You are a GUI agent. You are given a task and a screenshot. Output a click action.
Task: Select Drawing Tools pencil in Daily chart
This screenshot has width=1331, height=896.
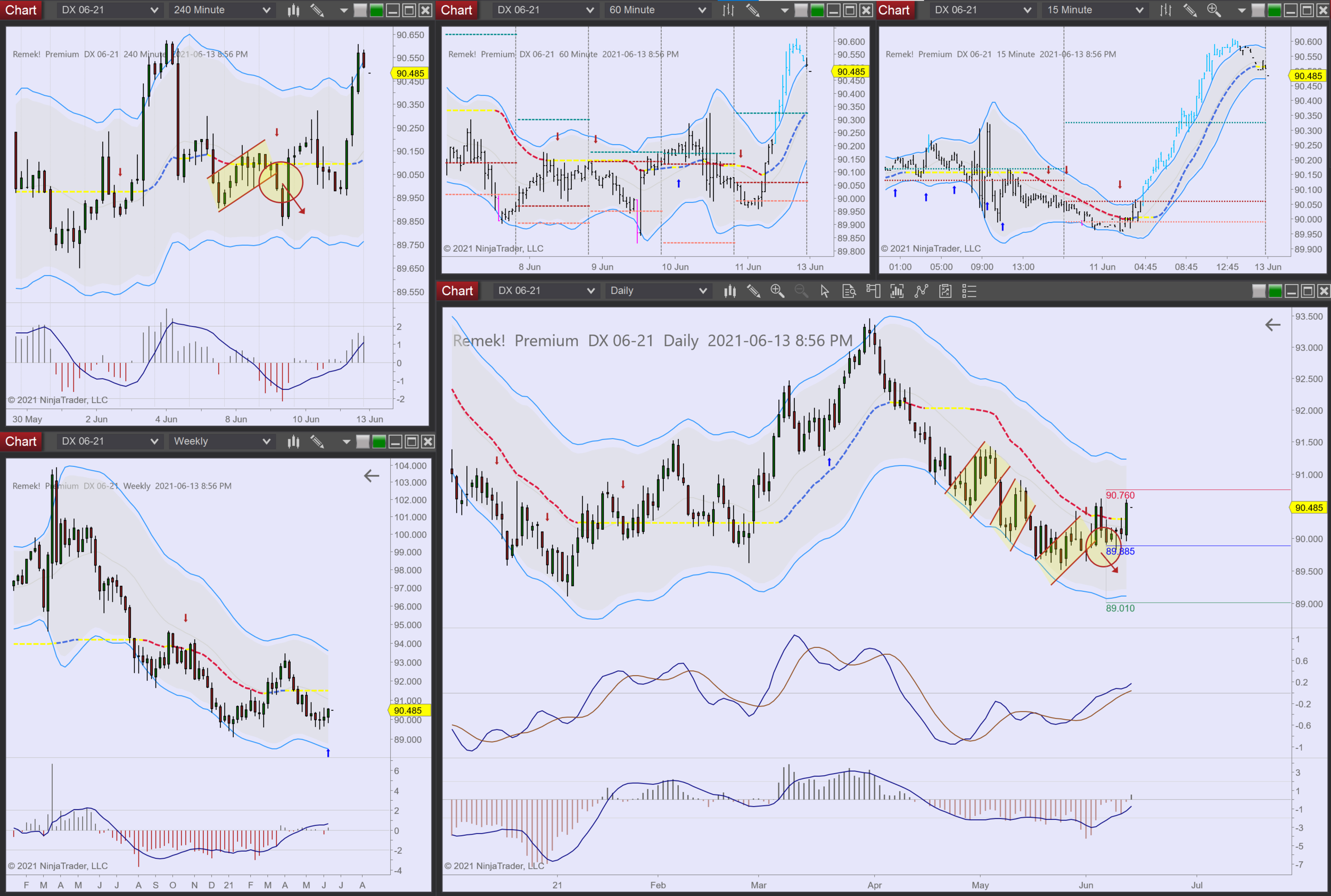[x=754, y=291]
